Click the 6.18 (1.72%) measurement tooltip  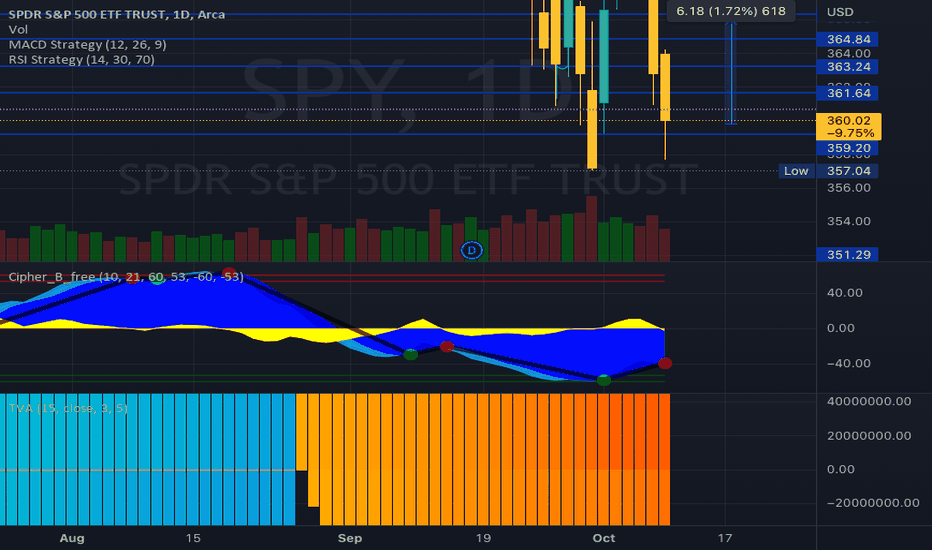click(x=731, y=11)
